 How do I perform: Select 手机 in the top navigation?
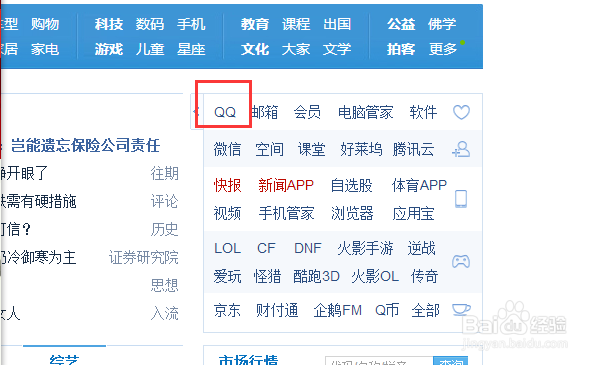pyautogui.click(x=191, y=24)
